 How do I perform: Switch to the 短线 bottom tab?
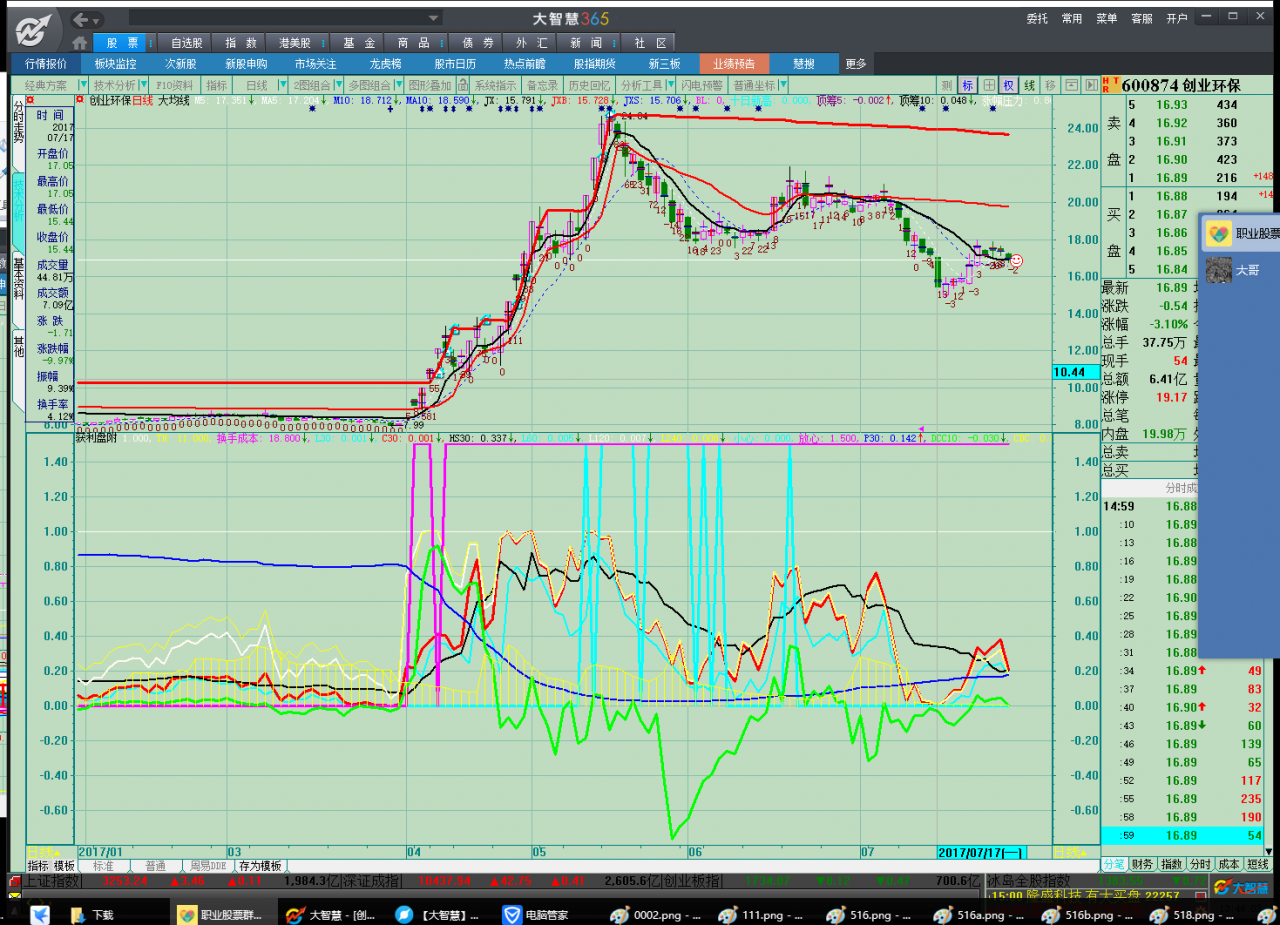coord(1258,864)
